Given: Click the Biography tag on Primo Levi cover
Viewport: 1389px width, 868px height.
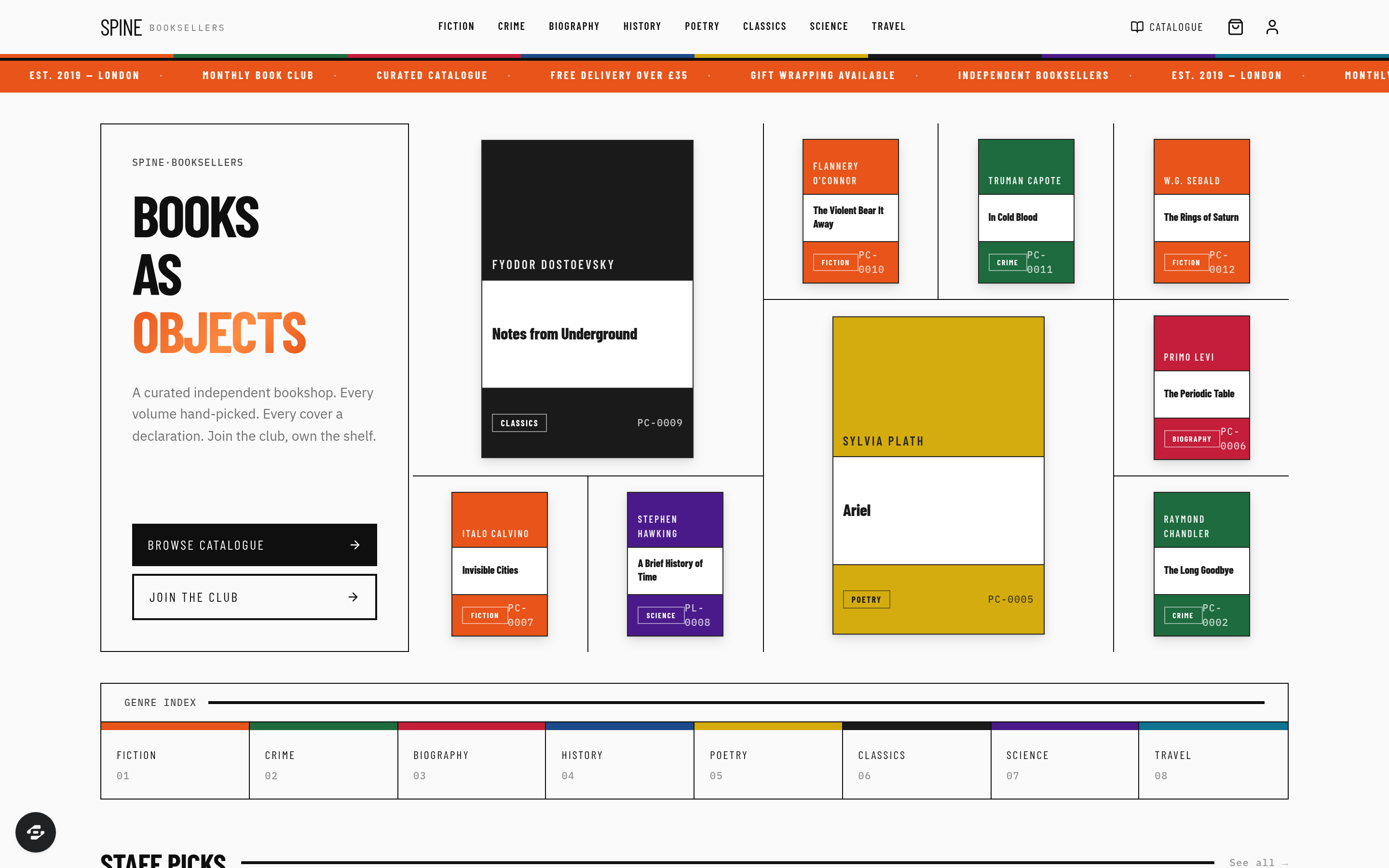Looking at the screenshot, I should click(x=1192, y=439).
